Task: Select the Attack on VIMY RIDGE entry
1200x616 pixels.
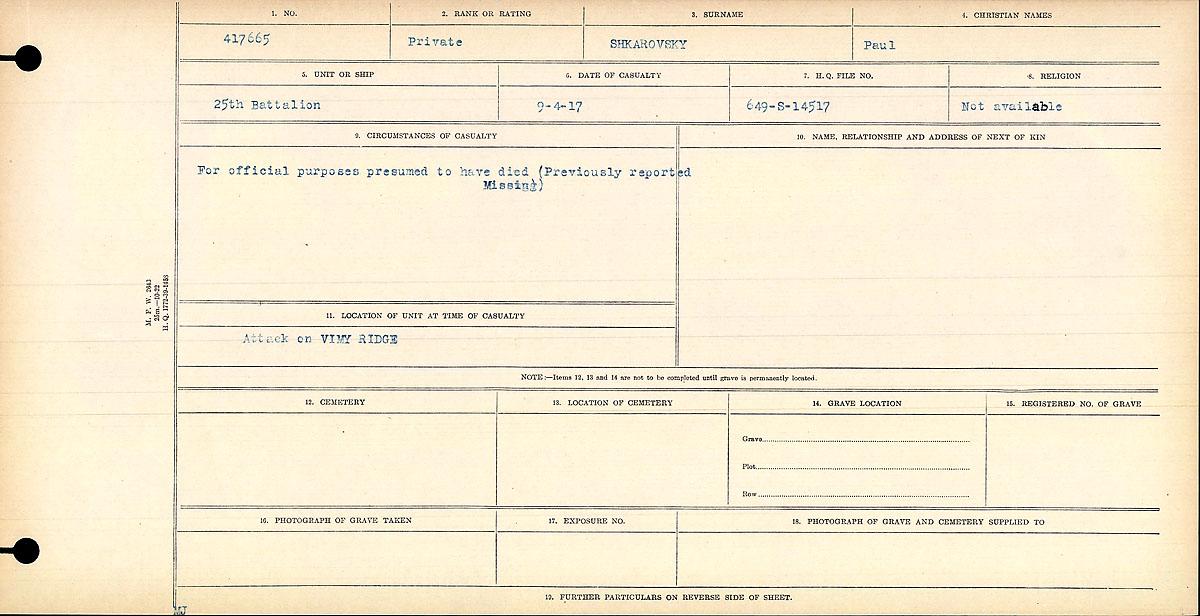Action: (319, 339)
